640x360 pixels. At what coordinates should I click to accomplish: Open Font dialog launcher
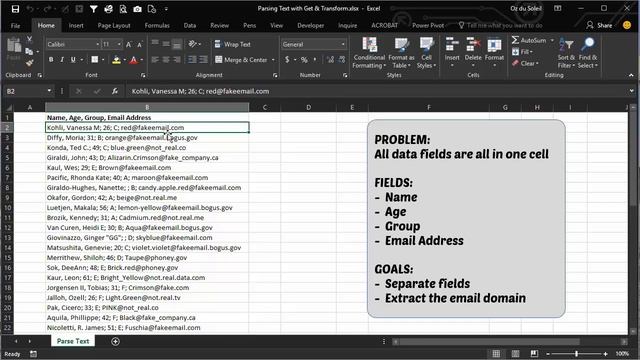tap(143, 75)
